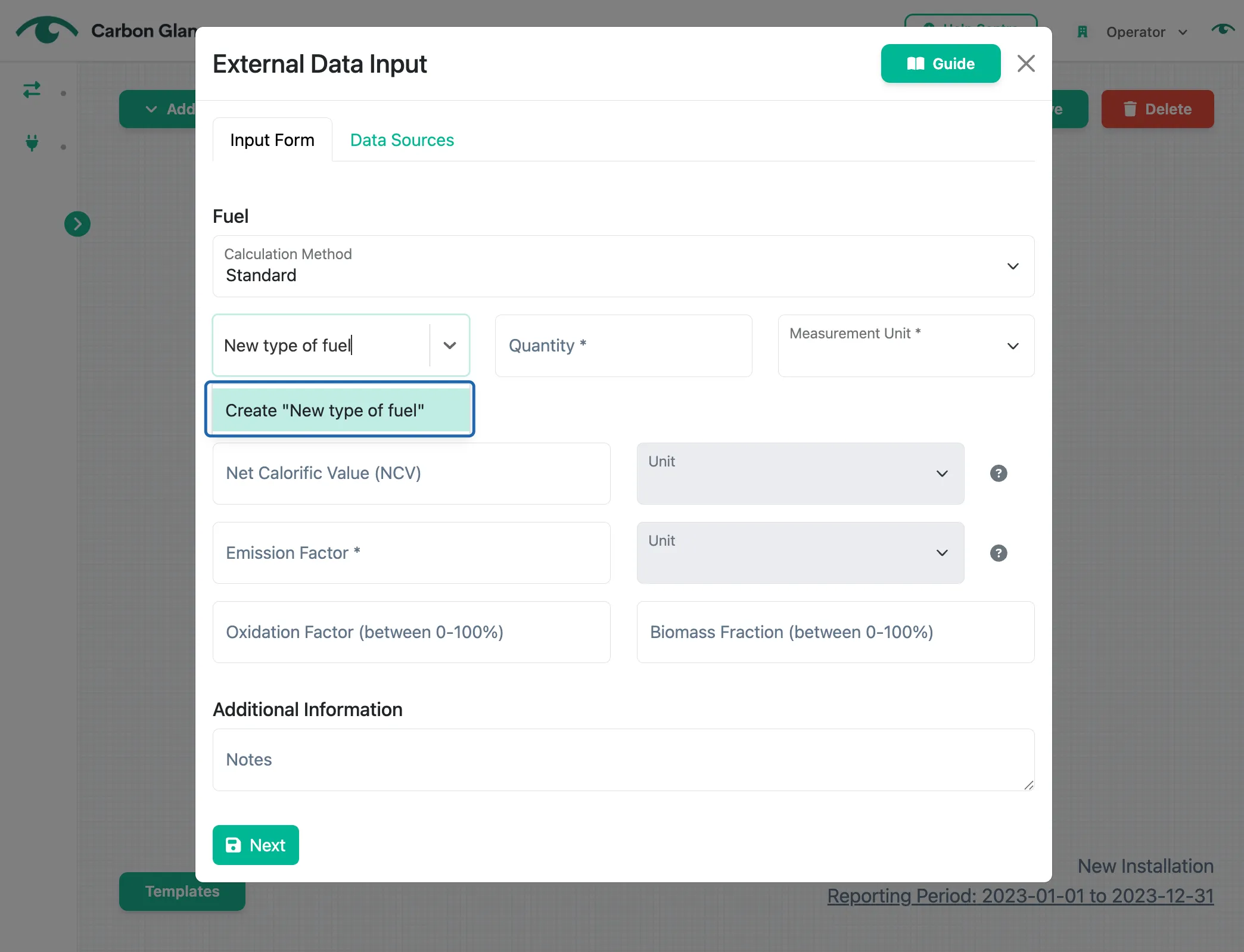Close the External Data Input dialog
This screenshot has width=1244, height=952.
(x=1026, y=64)
